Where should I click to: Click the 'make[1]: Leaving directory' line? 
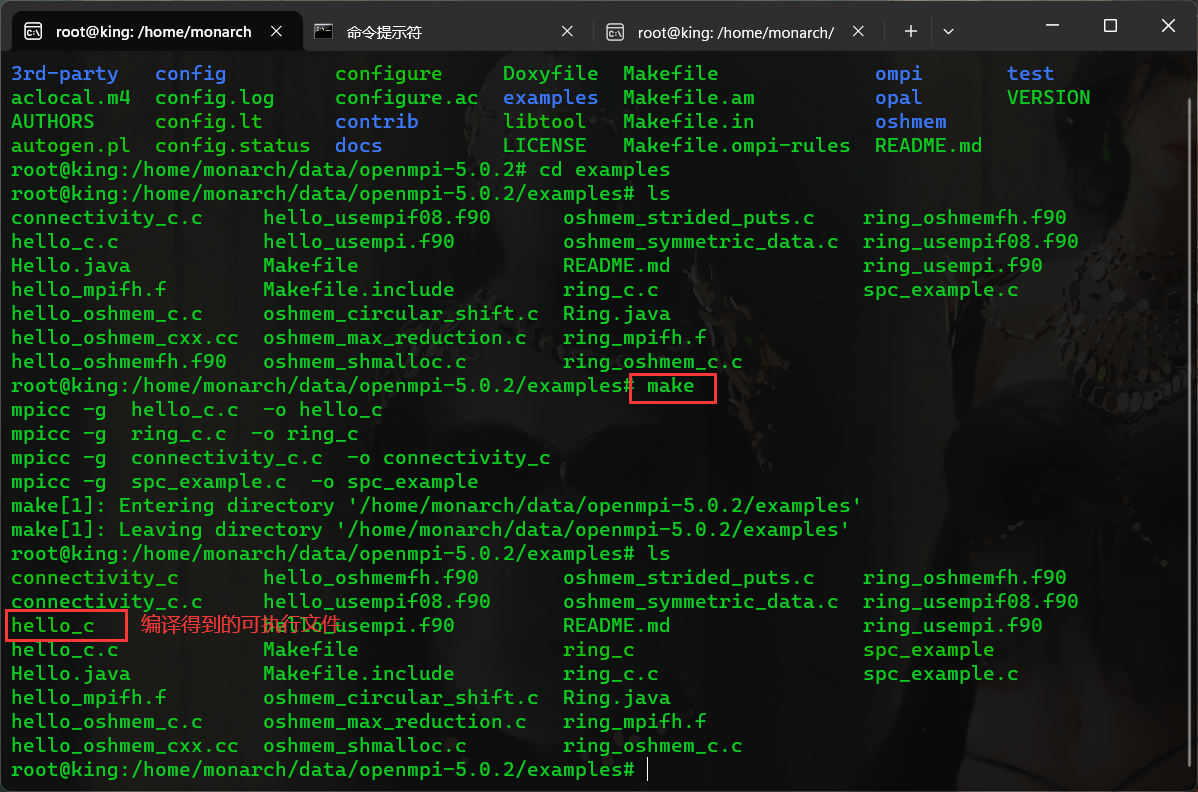(430, 530)
